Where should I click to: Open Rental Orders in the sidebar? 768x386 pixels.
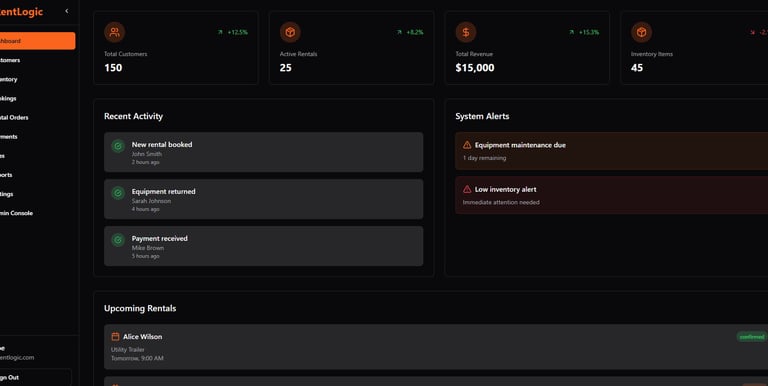pos(37,118)
